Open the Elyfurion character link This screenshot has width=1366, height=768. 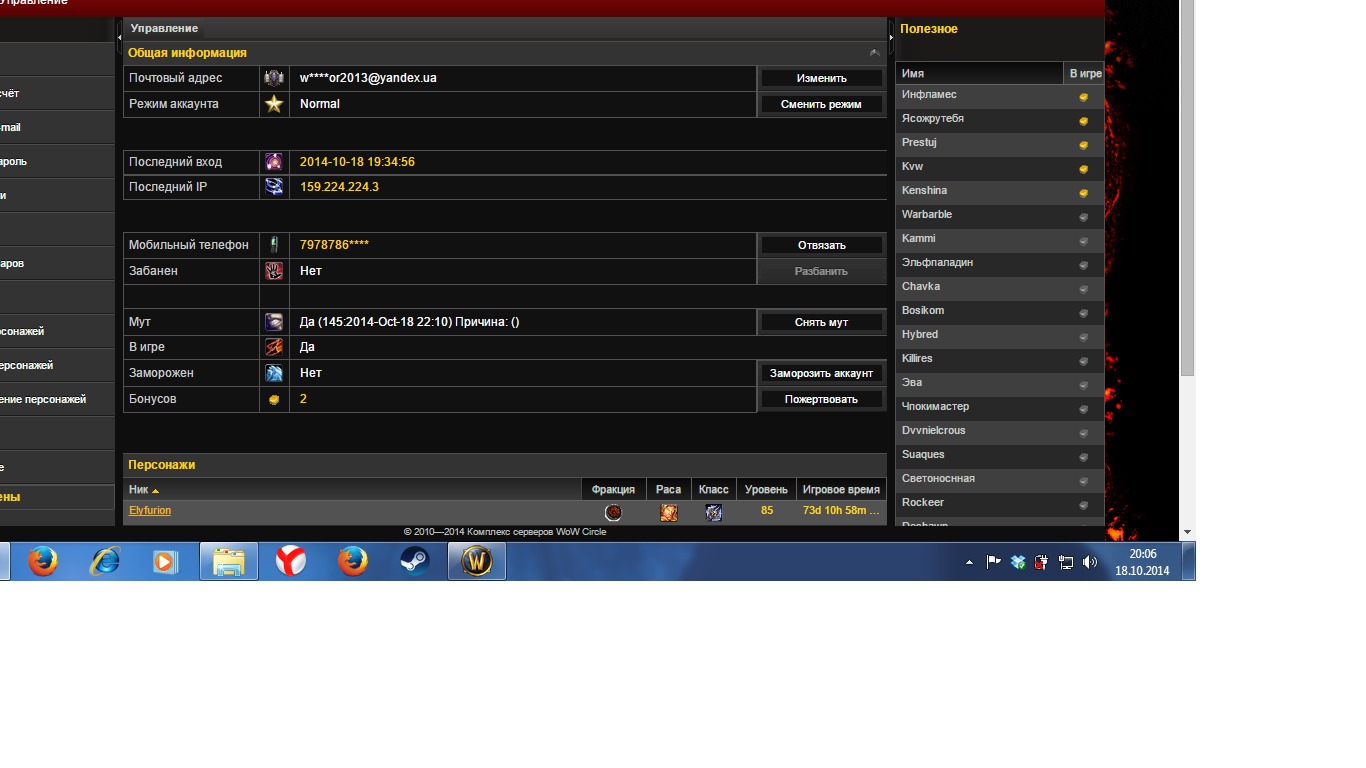150,510
